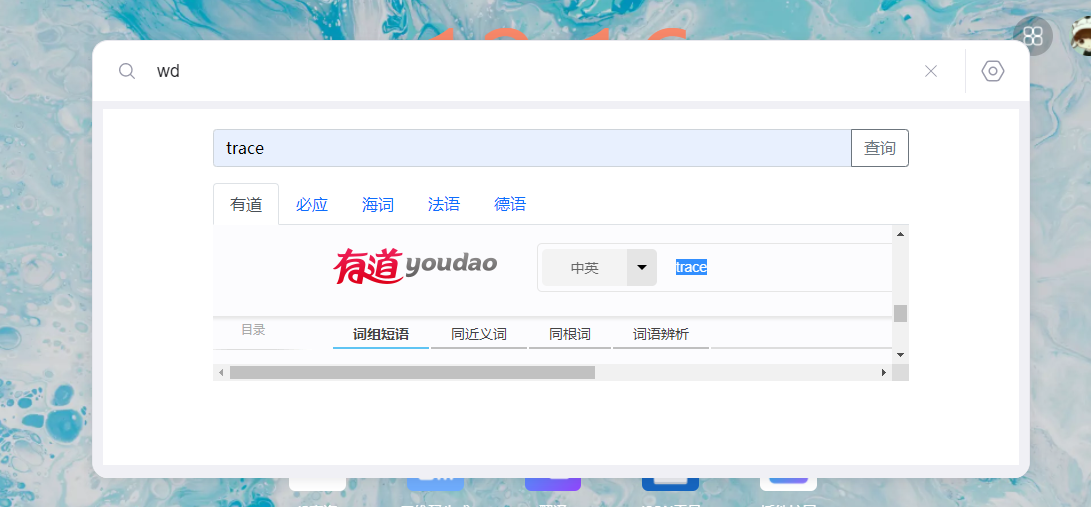The height and width of the screenshot is (507, 1091).
Task: Click the horizontal scrollbar thumb
Action: 413,373
